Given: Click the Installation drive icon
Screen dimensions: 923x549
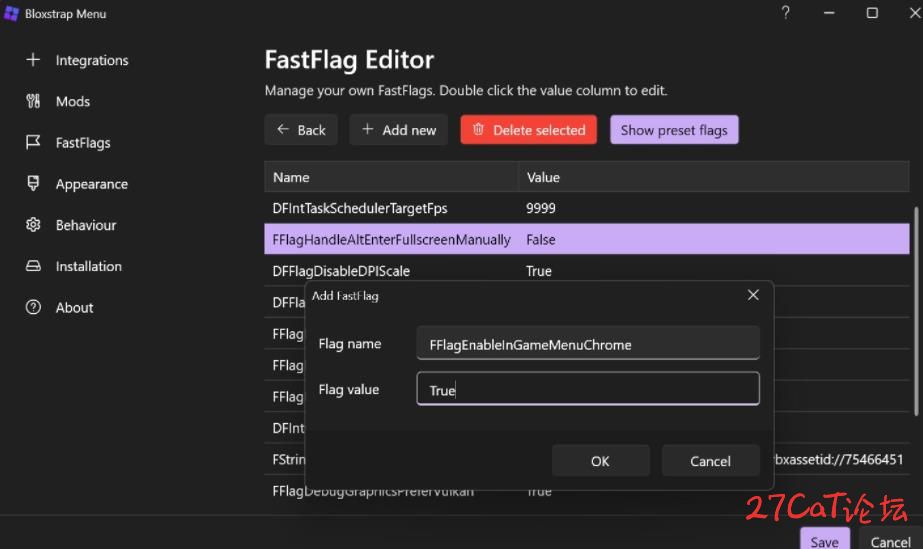Looking at the screenshot, I should point(33,266).
